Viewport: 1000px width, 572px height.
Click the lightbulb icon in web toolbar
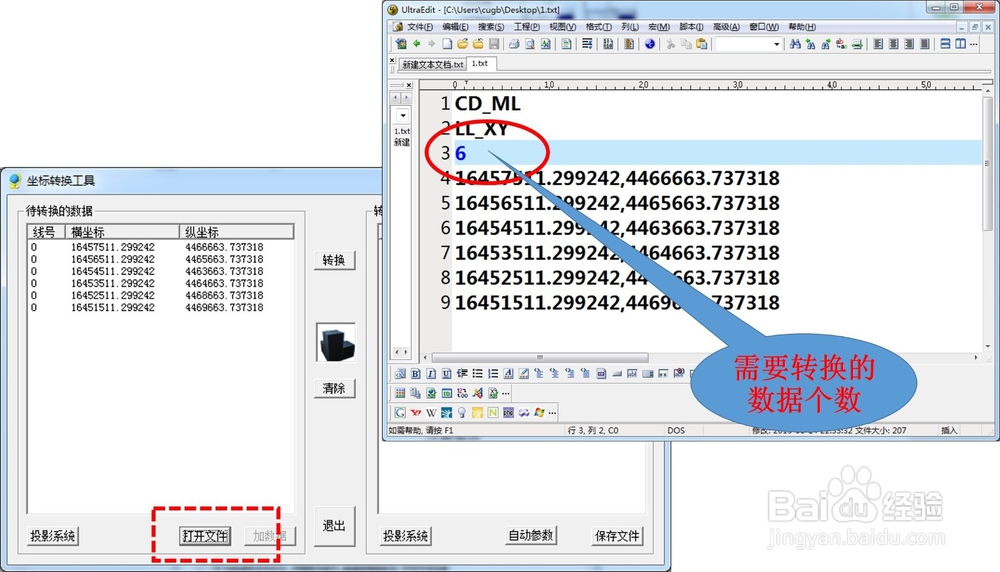tap(462, 413)
